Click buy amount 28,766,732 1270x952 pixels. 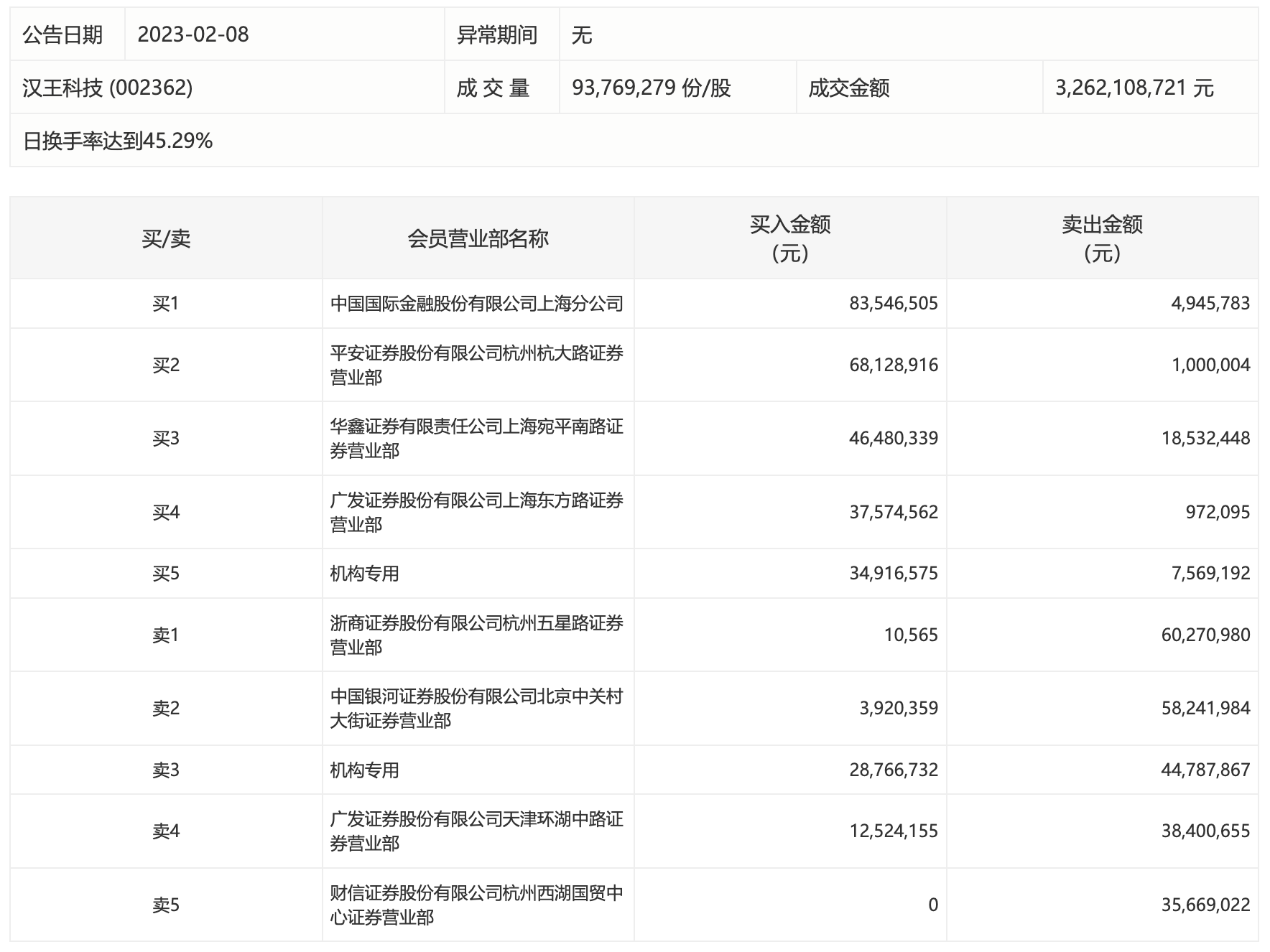tap(894, 770)
